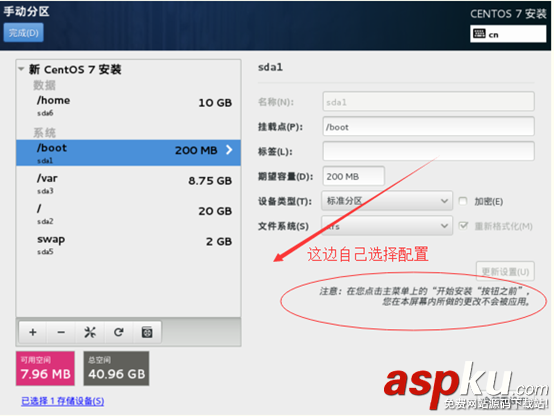
Task: Click the 期望容量(D) 200 MB field
Action: [353, 176]
